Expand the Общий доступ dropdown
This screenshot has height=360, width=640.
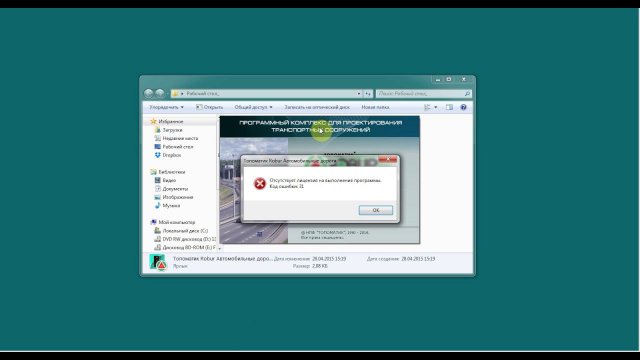pyautogui.click(x=253, y=107)
